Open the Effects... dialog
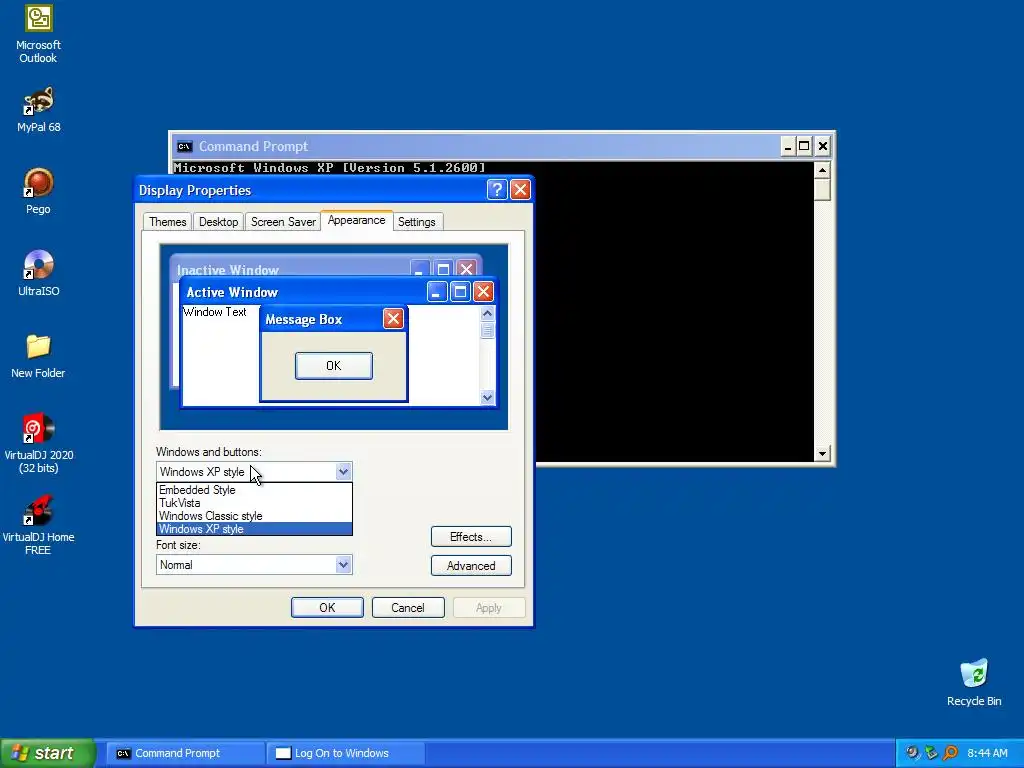Image resolution: width=1024 pixels, height=768 pixels. coord(471,537)
